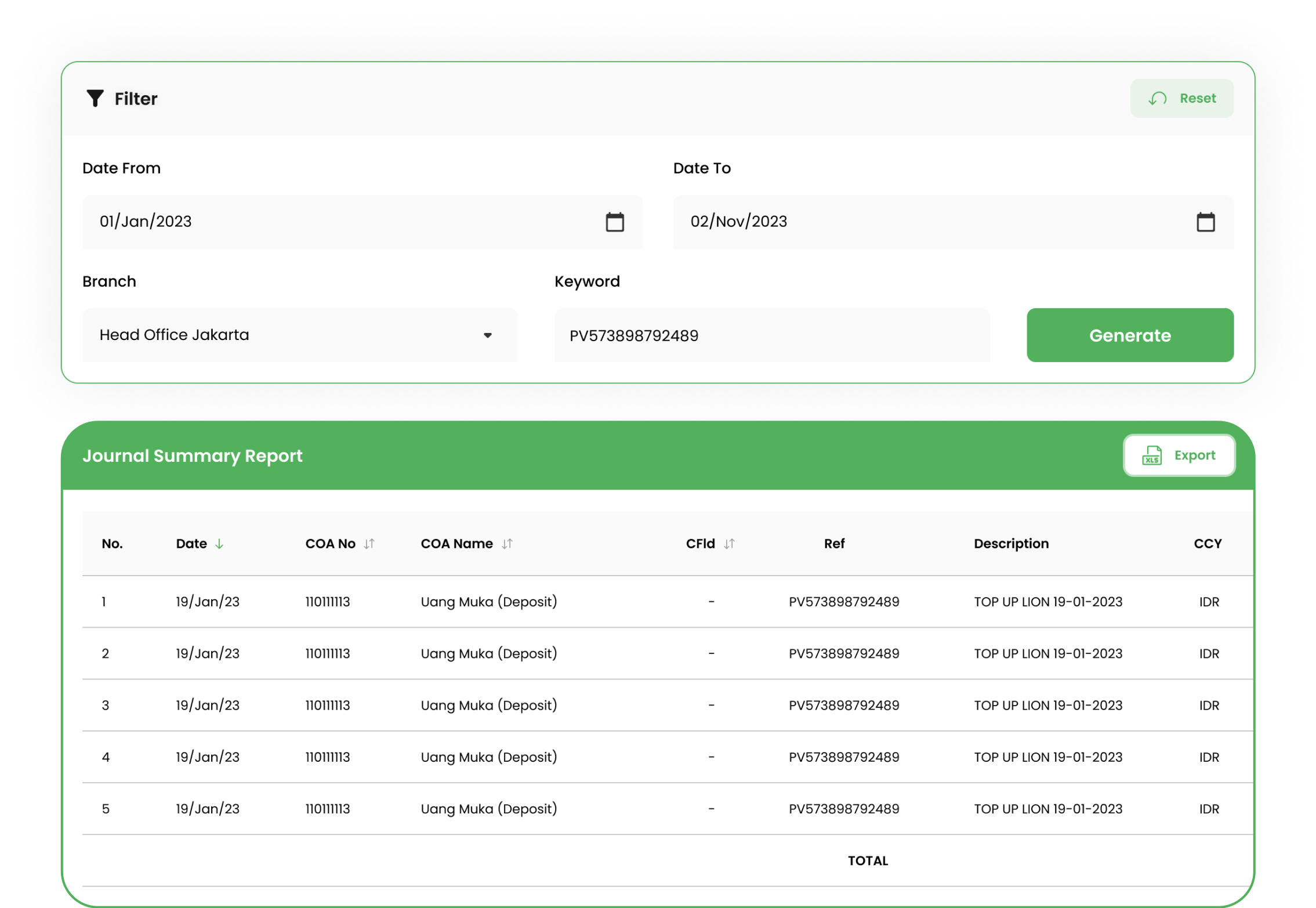The height and width of the screenshot is (908, 1316).
Task: Click the Date From field showing 01/Jan/2023
Action: [362, 222]
